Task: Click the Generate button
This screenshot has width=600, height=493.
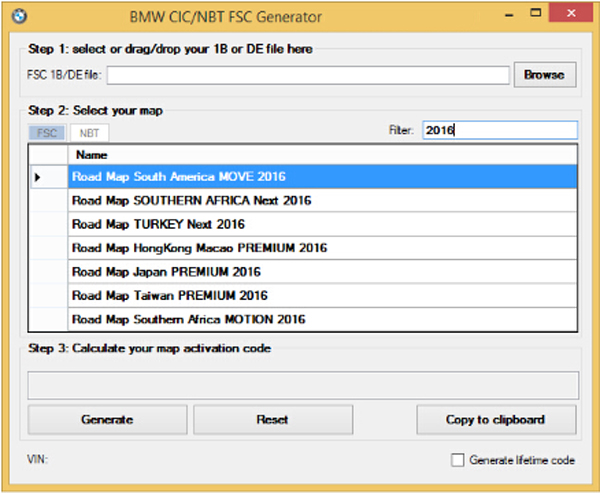Action: coord(108,420)
